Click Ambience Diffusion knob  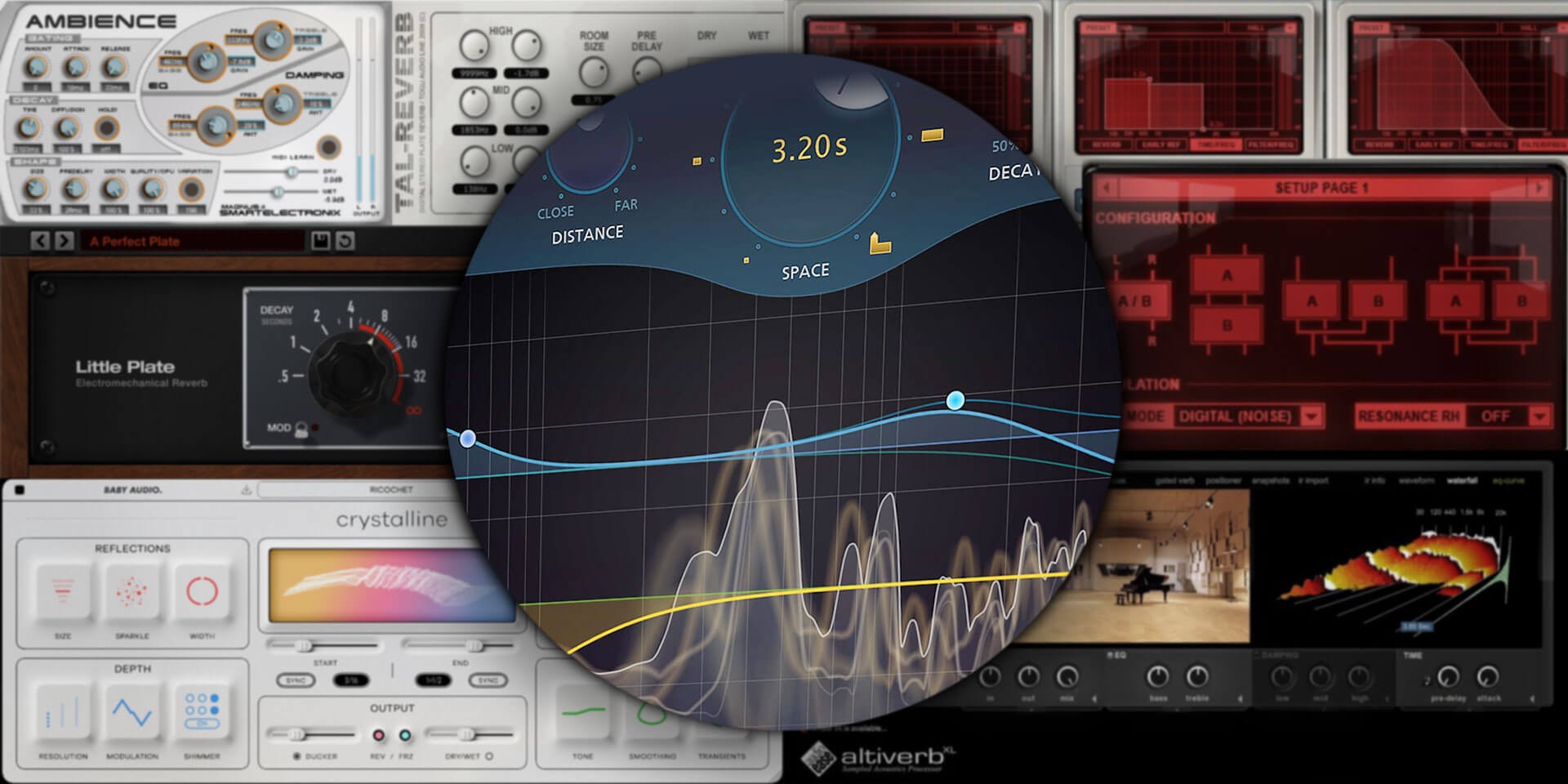(x=67, y=128)
